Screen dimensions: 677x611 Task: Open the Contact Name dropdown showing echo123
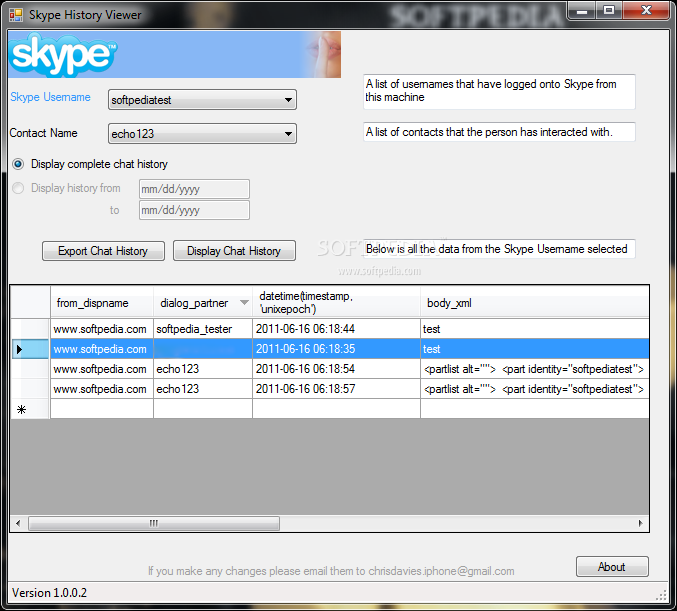pos(202,134)
